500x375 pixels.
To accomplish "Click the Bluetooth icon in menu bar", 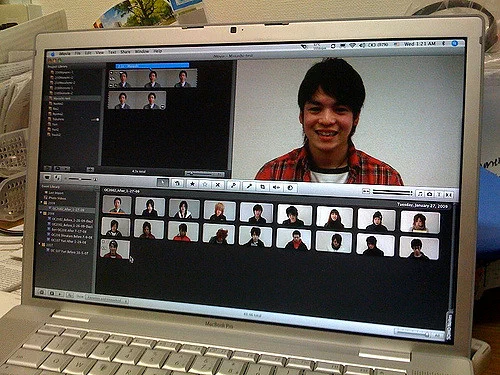I will (444, 44).
